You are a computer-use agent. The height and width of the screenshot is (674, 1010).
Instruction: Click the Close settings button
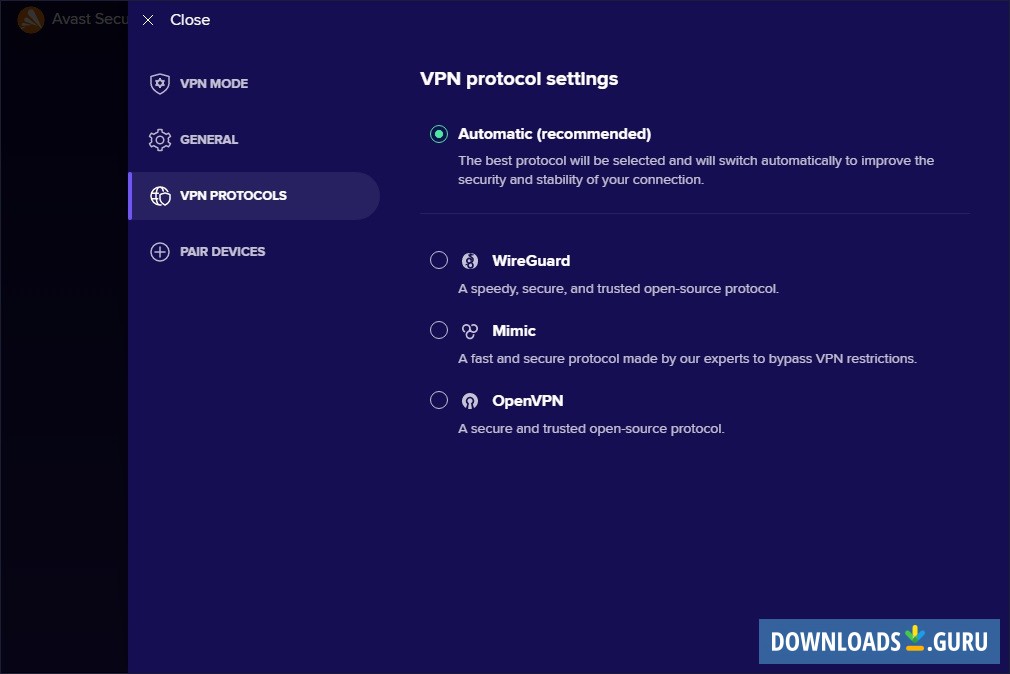click(190, 19)
